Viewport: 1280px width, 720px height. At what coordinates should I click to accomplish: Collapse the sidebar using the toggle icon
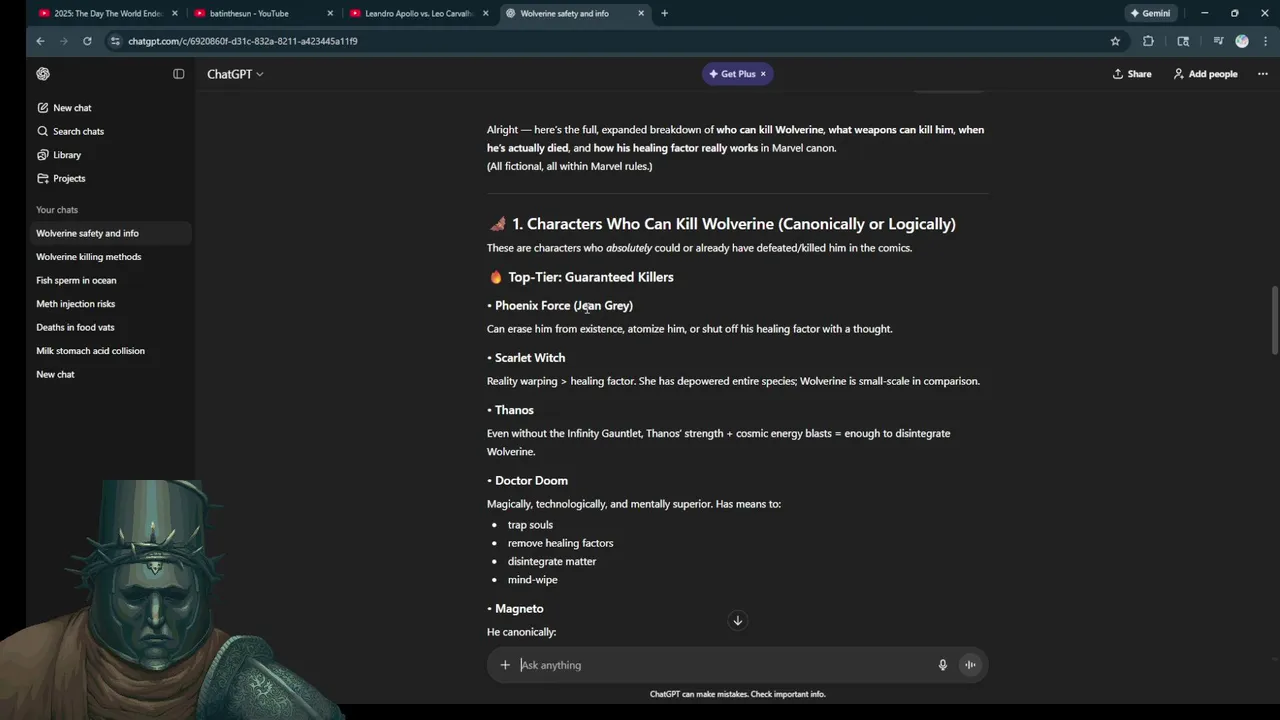[x=179, y=74]
